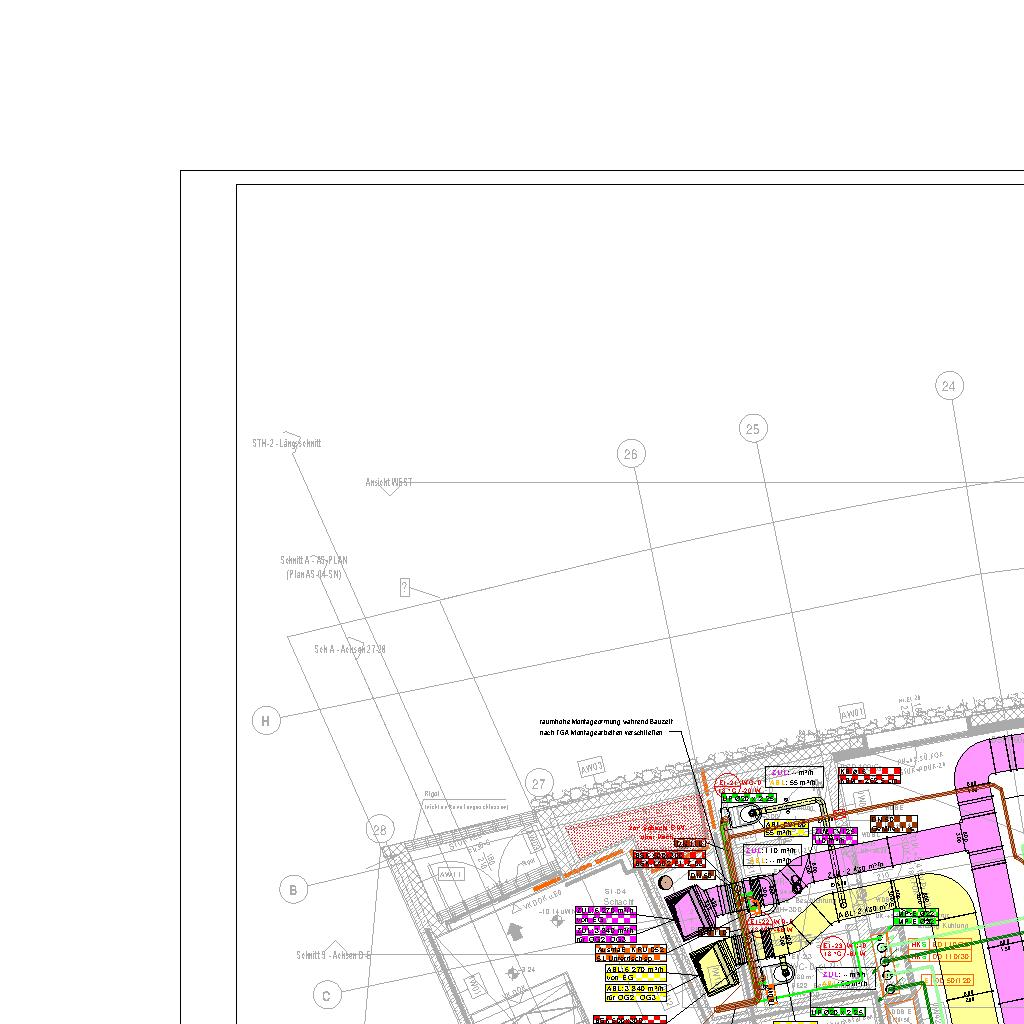Click the Sch A - Achsen 27-28 label
Image resolution: width=1024 pixels, height=1024 pixels.
tap(349, 649)
